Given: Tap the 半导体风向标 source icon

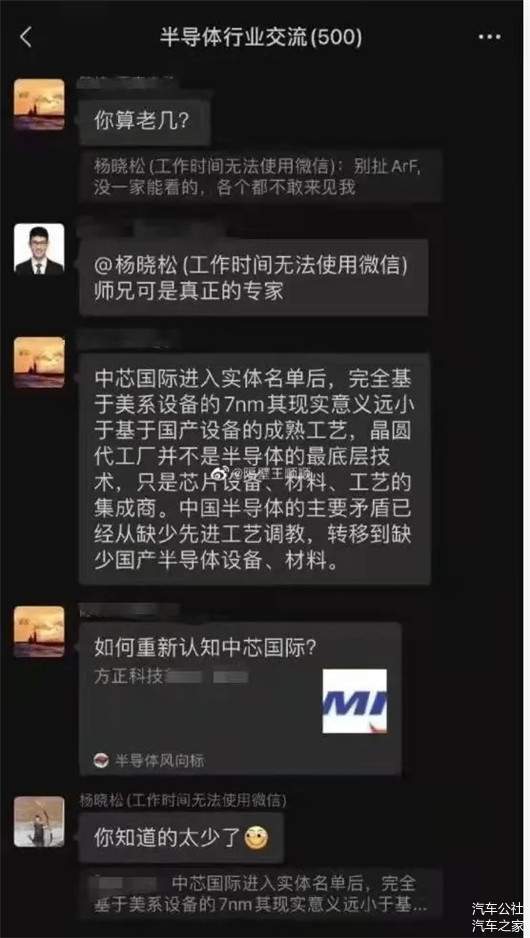Looking at the screenshot, I should 102,760.
